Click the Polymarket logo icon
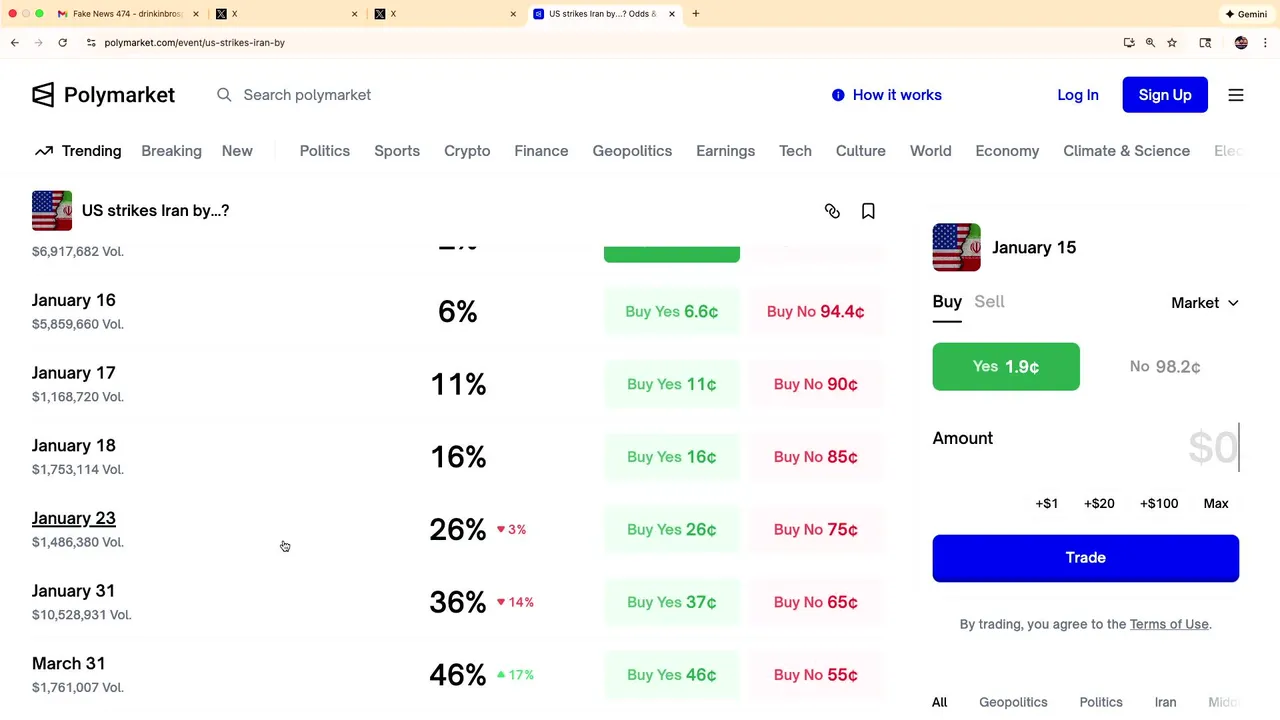This screenshot has width=1280, height=720. tap(43, 95)
